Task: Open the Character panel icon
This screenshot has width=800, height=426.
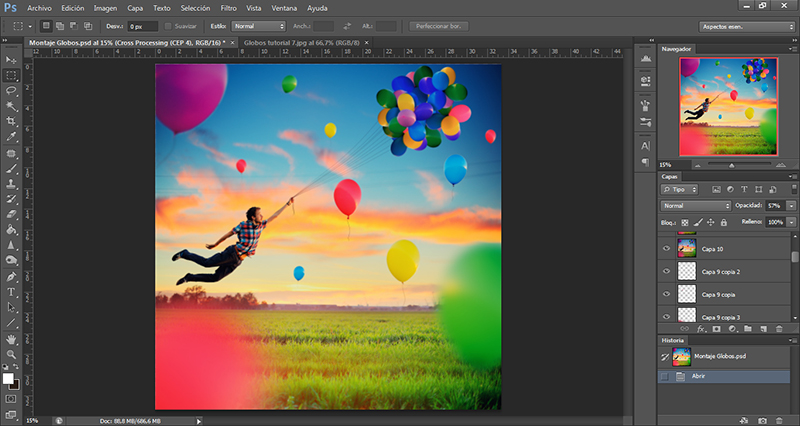Action: [645, 146]
